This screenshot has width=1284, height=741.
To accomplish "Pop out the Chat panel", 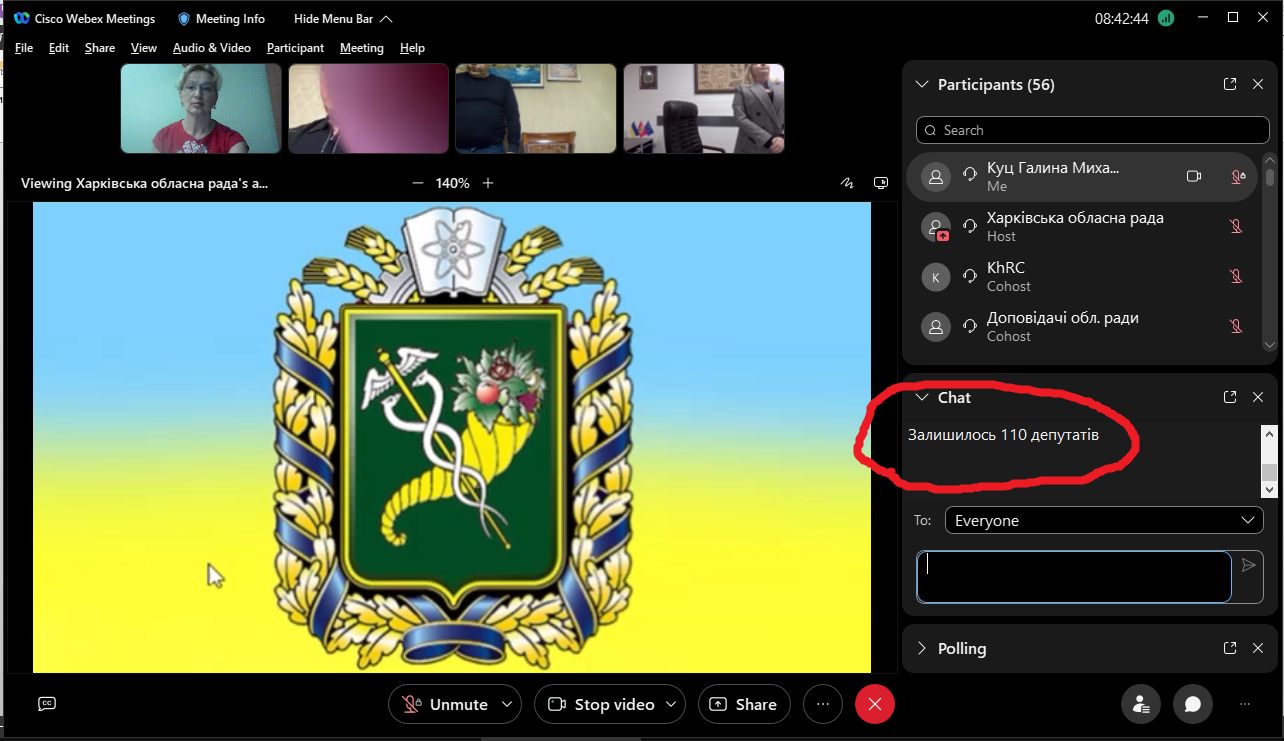I will 1230,397.
